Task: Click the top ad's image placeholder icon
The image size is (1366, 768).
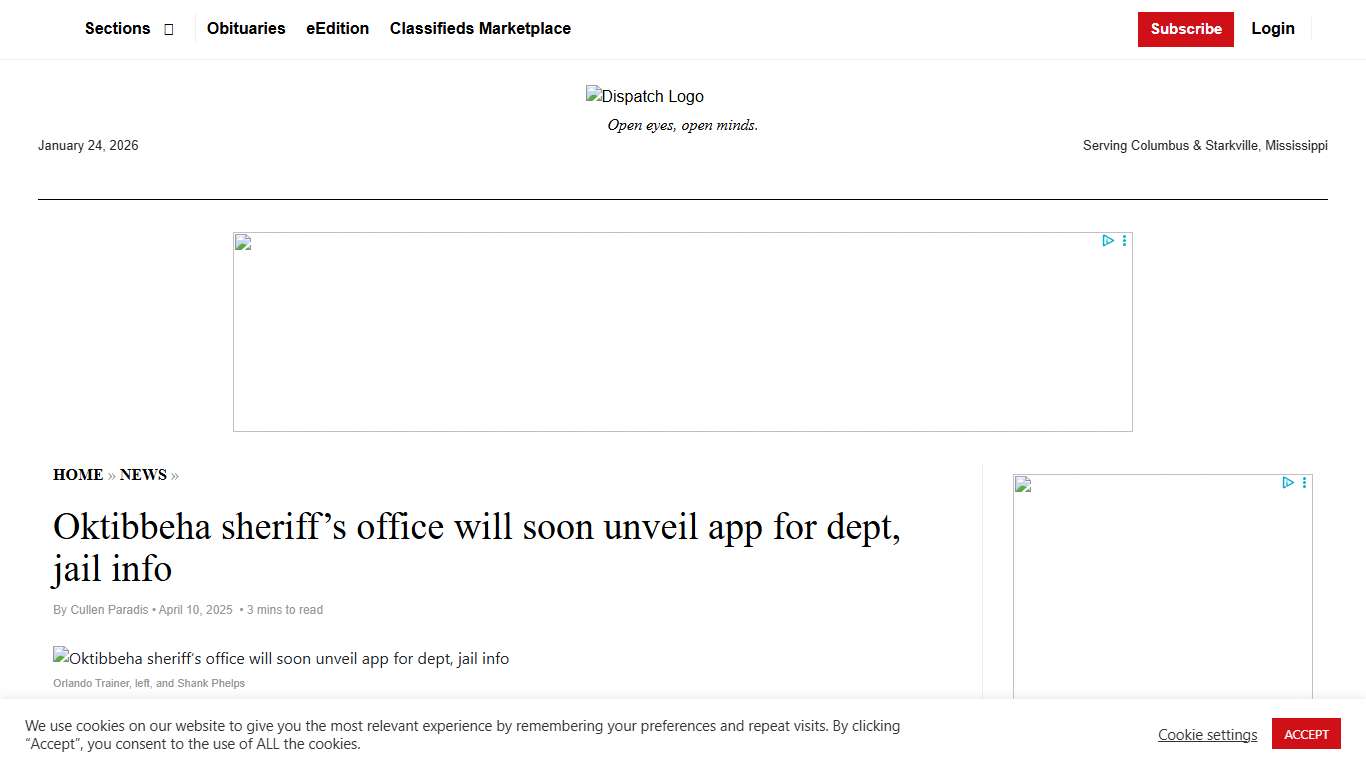Action: tap(241, 240)
